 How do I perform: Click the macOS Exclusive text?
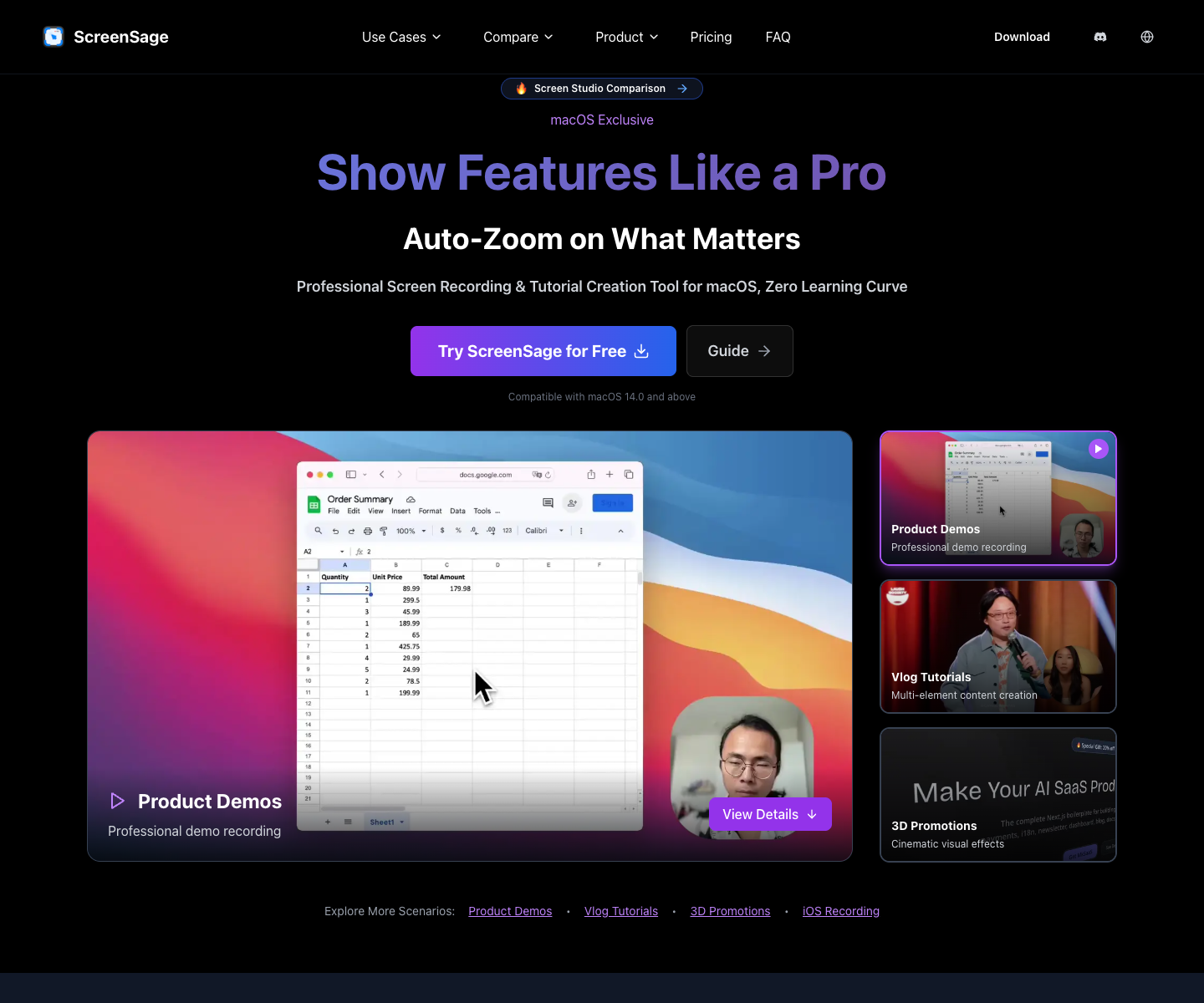602,120
